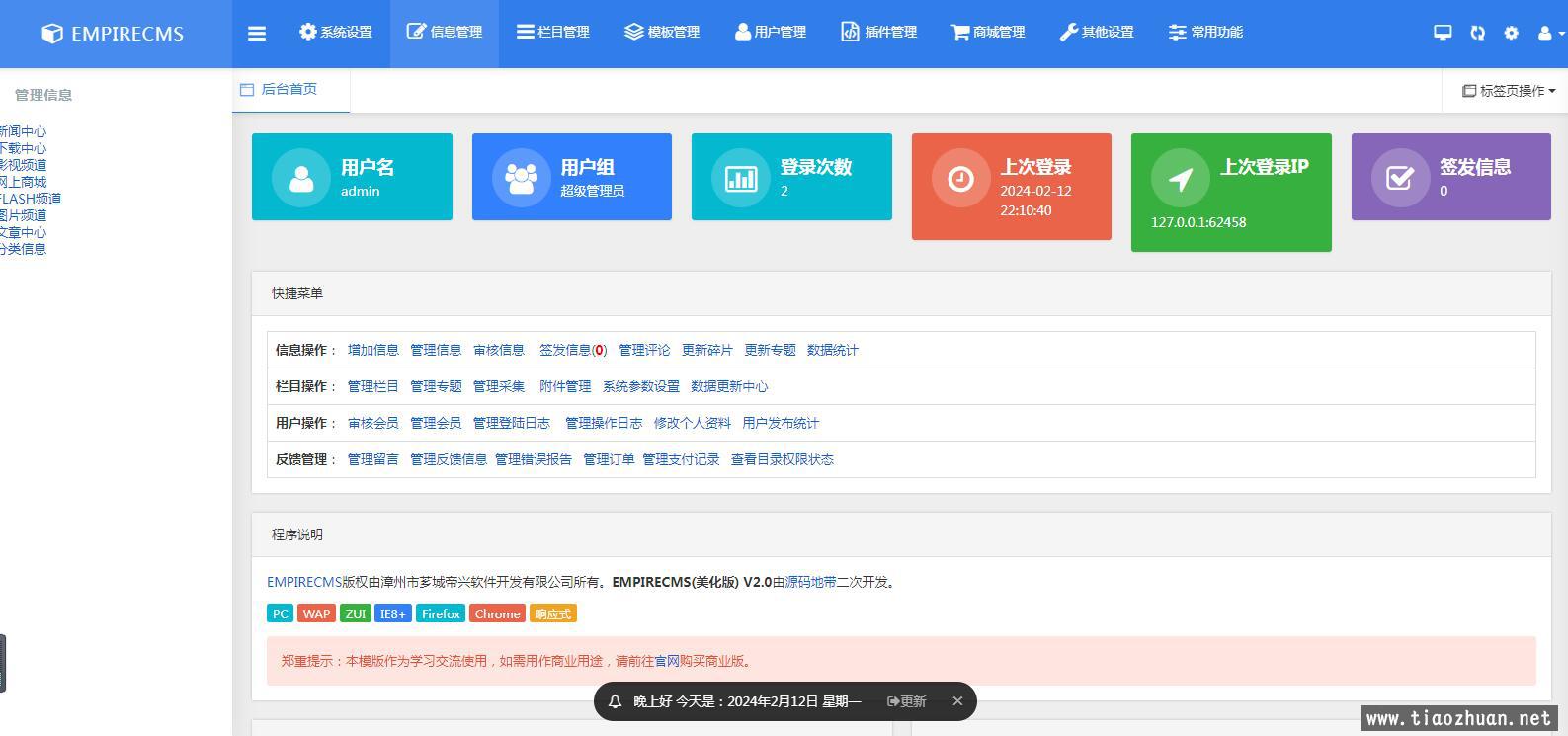This screenshot has width=1568, height=736.
Task: Click the 管理信息 quick link
Action: coord(436,350)
